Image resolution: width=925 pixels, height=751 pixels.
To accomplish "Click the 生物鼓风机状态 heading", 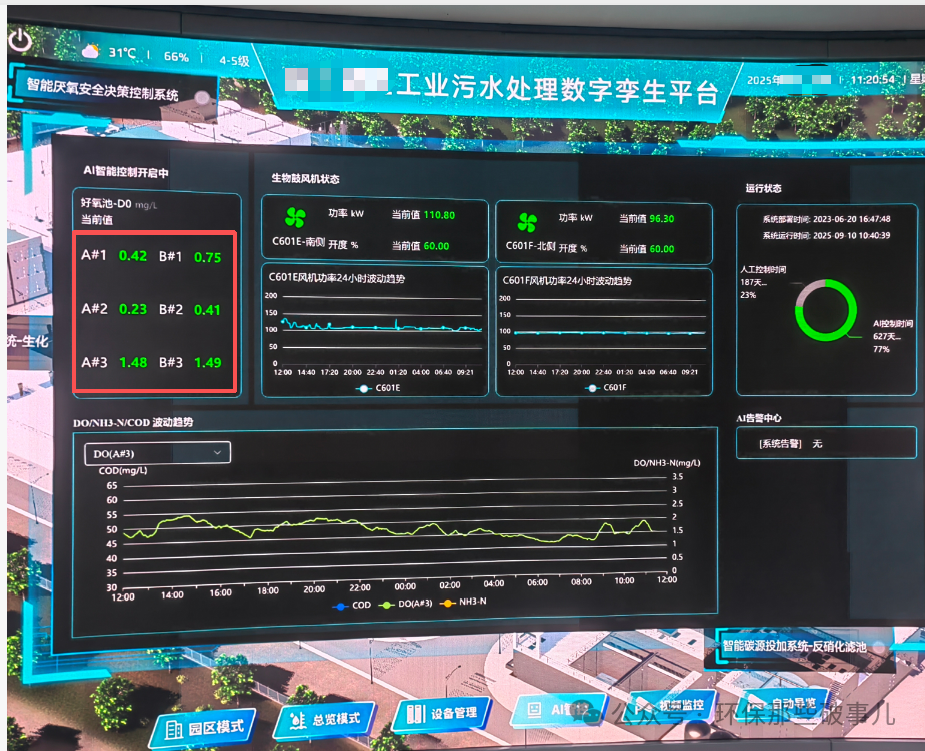I will tap(305, 178).
